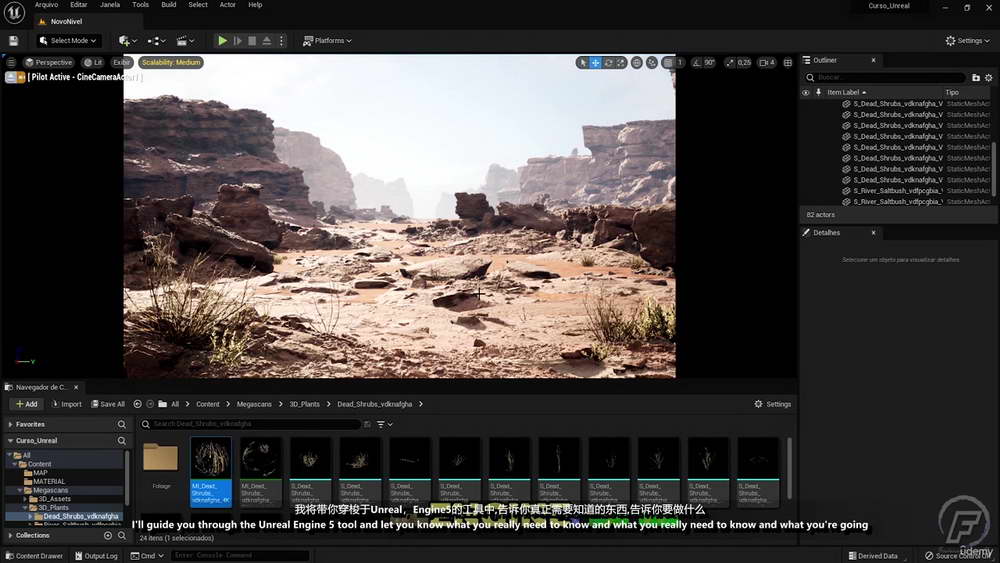This screenshot has width=1000, height=563.
Task: Go back in Content Browser history arrow
Action: [137, 404]
